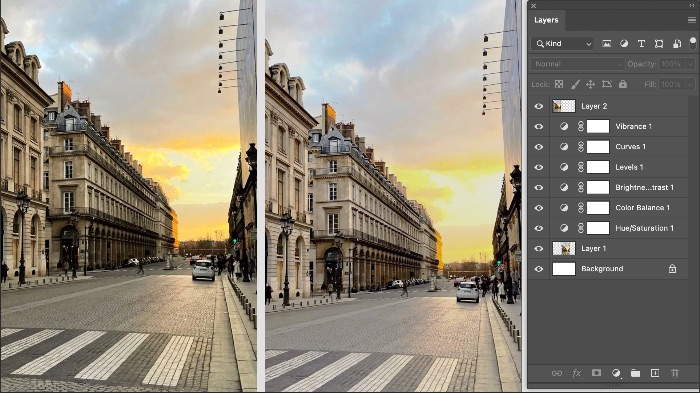Lock transparent pixels

click(x=559, y=84)
